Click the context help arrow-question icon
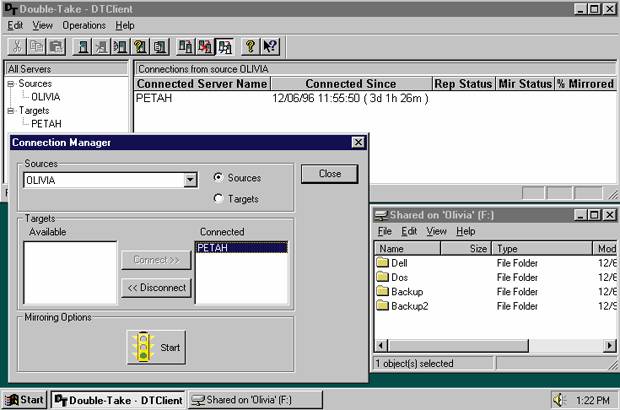The image size is (620, 410). coord(270,46)
